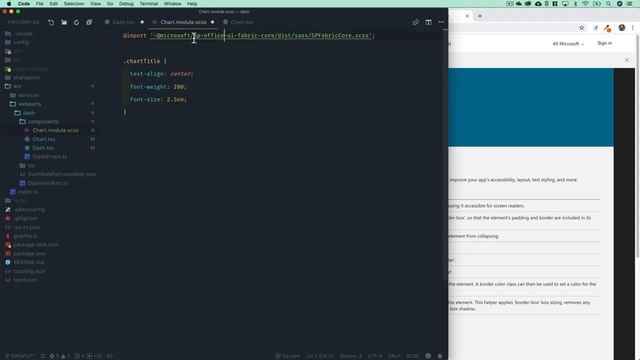Click the New Folder icon in Explorer header
This screenshot has height=360, width=640.
tap(64, 22)
